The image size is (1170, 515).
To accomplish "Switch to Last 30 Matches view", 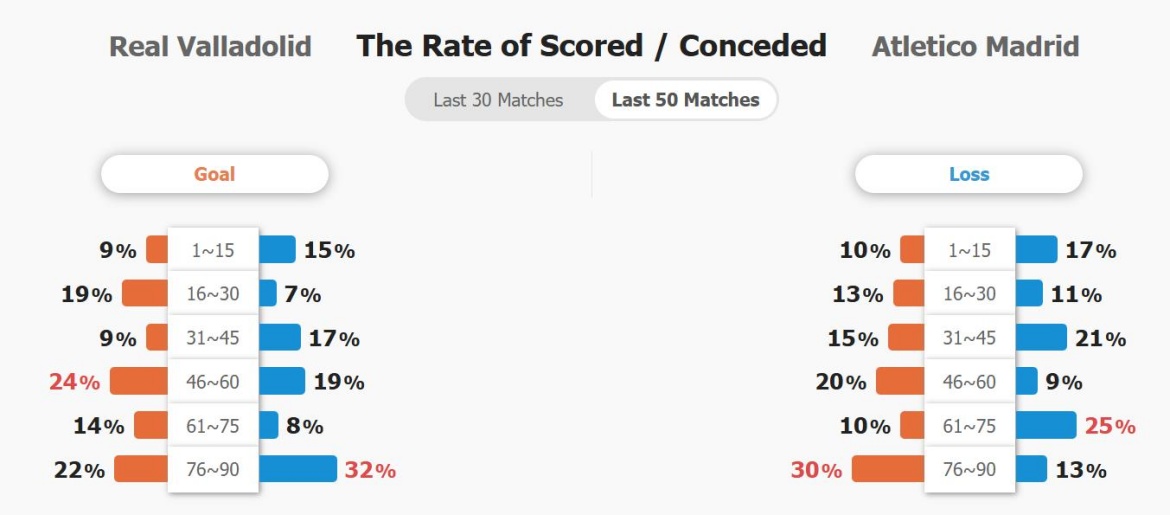I will point(498,100).
